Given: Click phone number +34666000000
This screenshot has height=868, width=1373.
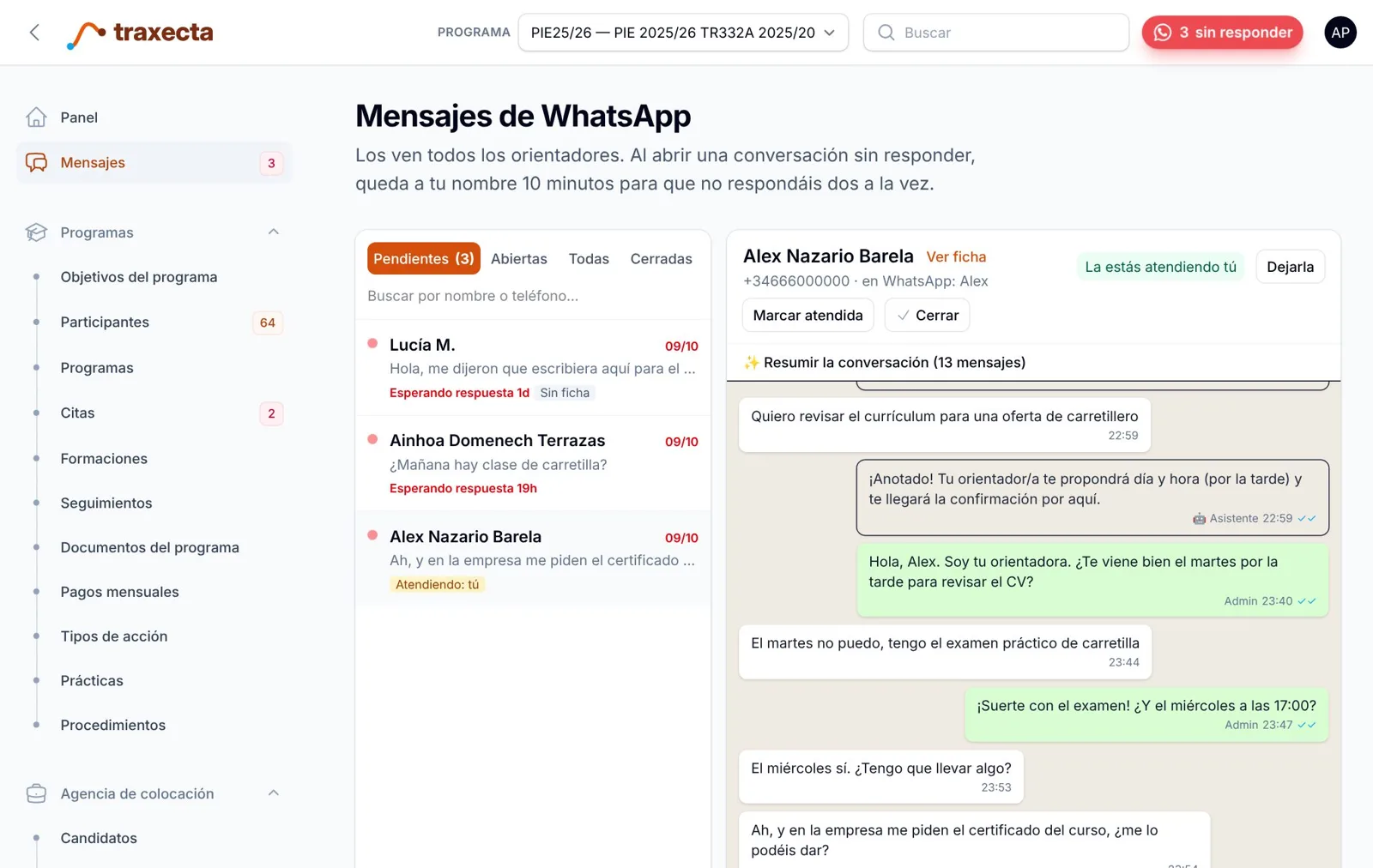Looking at the screenshot, I should (796, 281).
